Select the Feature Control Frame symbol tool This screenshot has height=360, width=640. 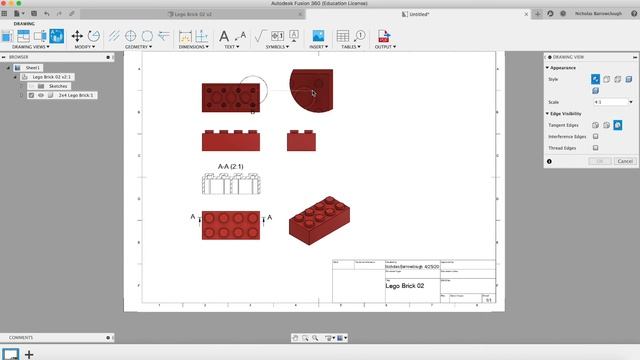[277, 36]
